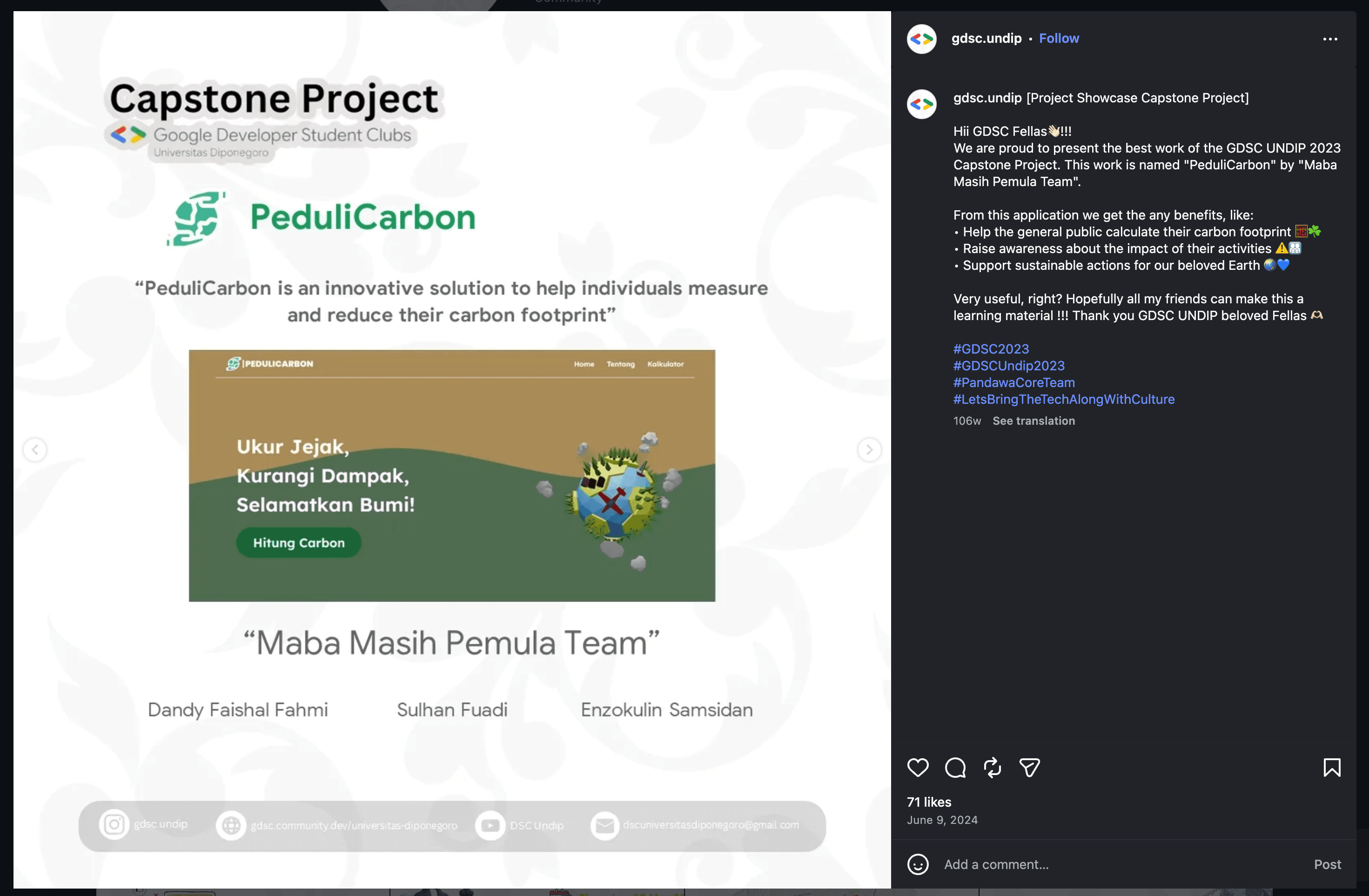This screenshot has width=1369, height=896.
Task: Click the PeduliCarbon website preview image
Action: click(x=451, y=475)
